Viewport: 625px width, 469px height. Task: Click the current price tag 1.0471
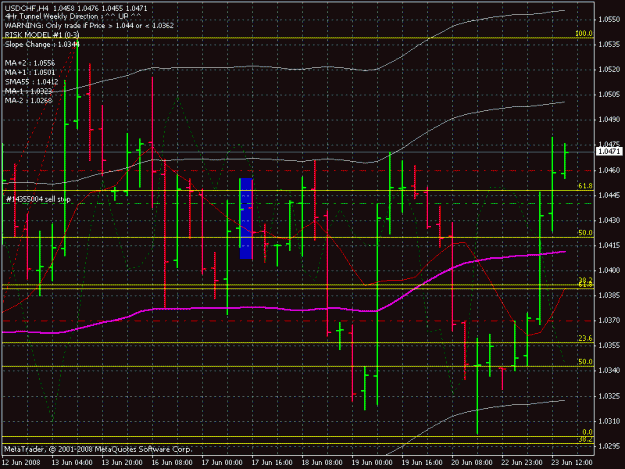[609, 151]
